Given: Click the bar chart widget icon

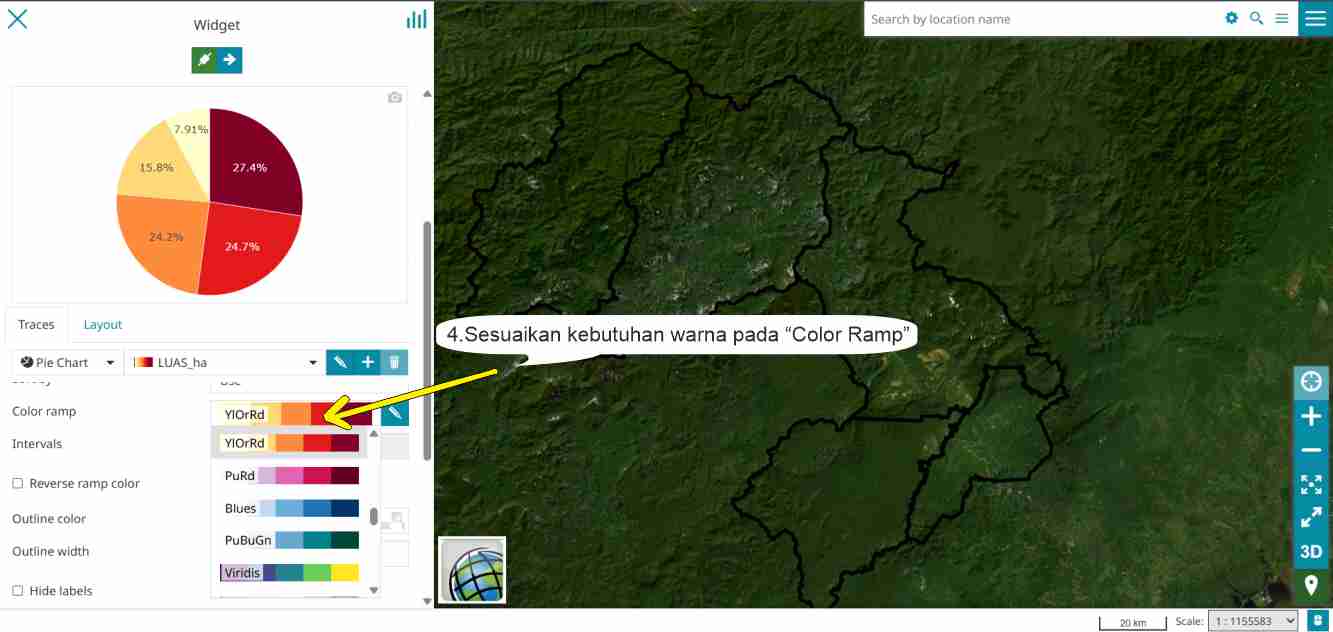Looking at the screenshot, I should tap(416, 19).
